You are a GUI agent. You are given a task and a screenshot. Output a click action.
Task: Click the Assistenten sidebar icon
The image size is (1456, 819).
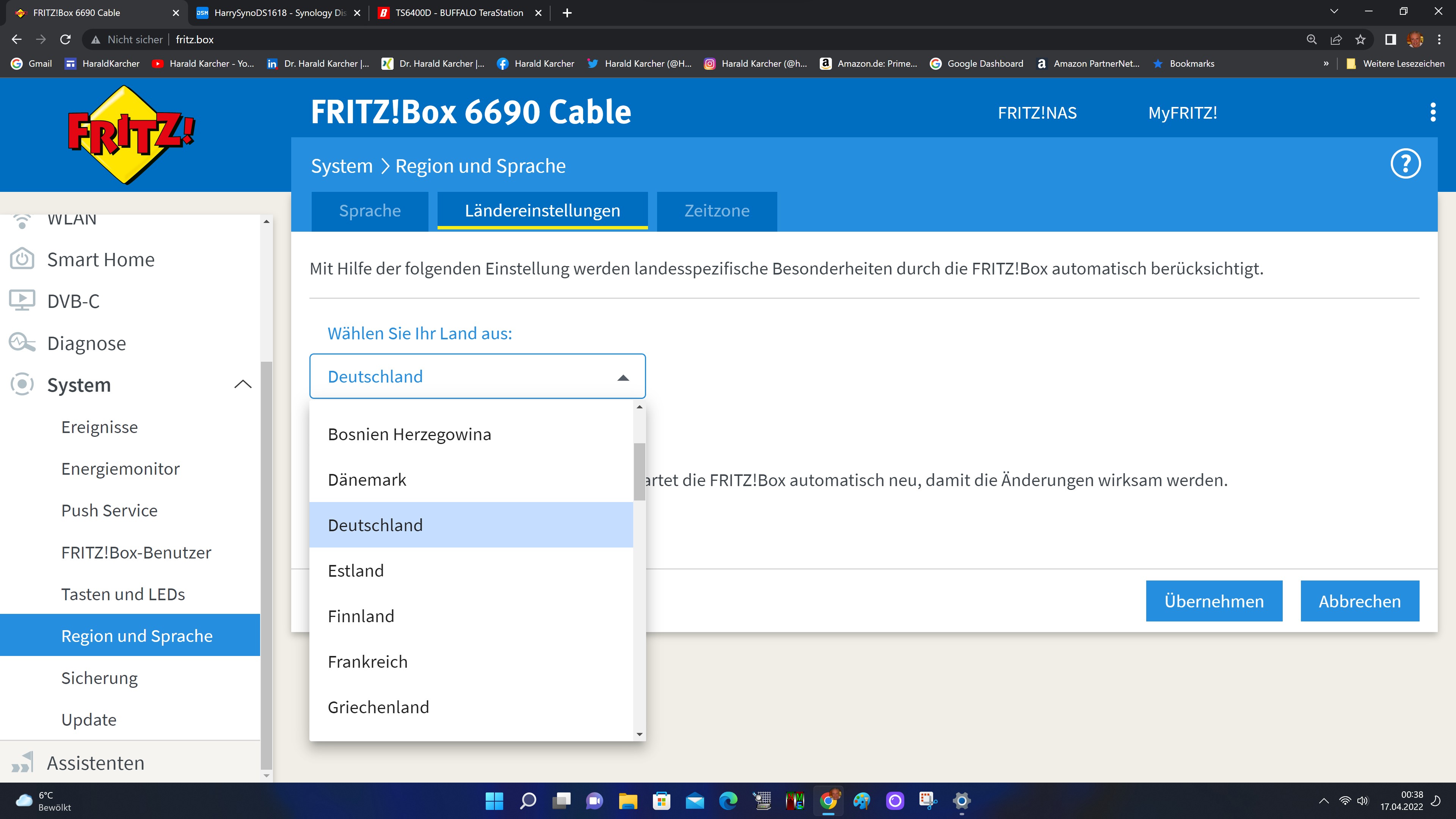(x=22, y=763)
